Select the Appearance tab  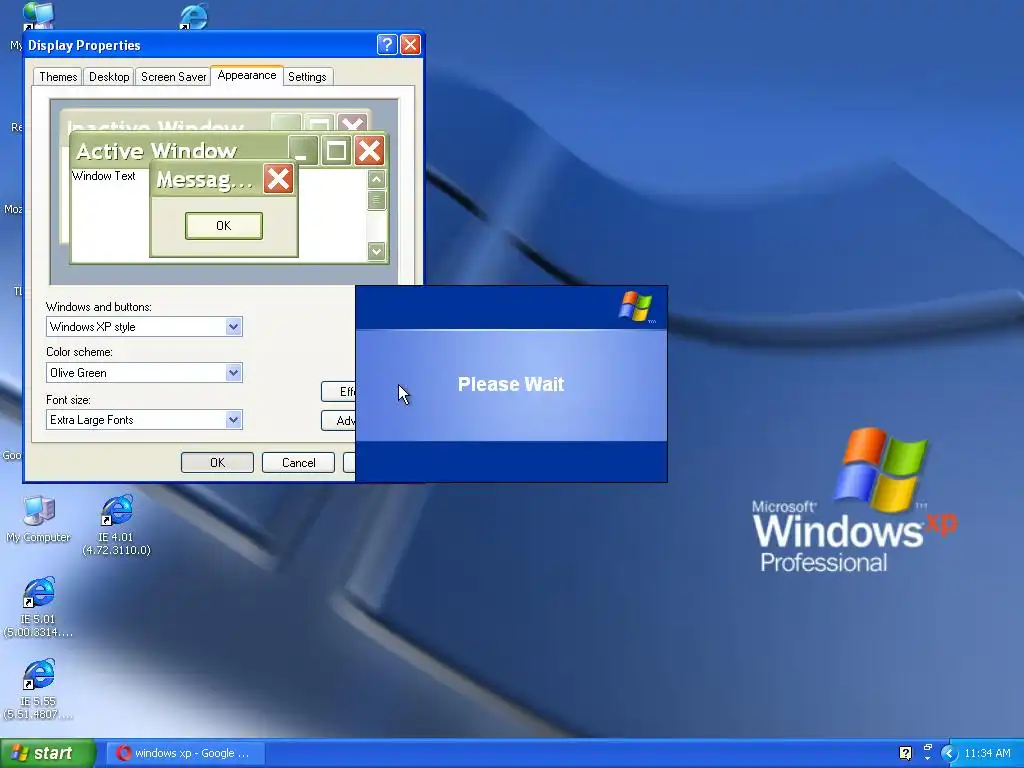247,75
